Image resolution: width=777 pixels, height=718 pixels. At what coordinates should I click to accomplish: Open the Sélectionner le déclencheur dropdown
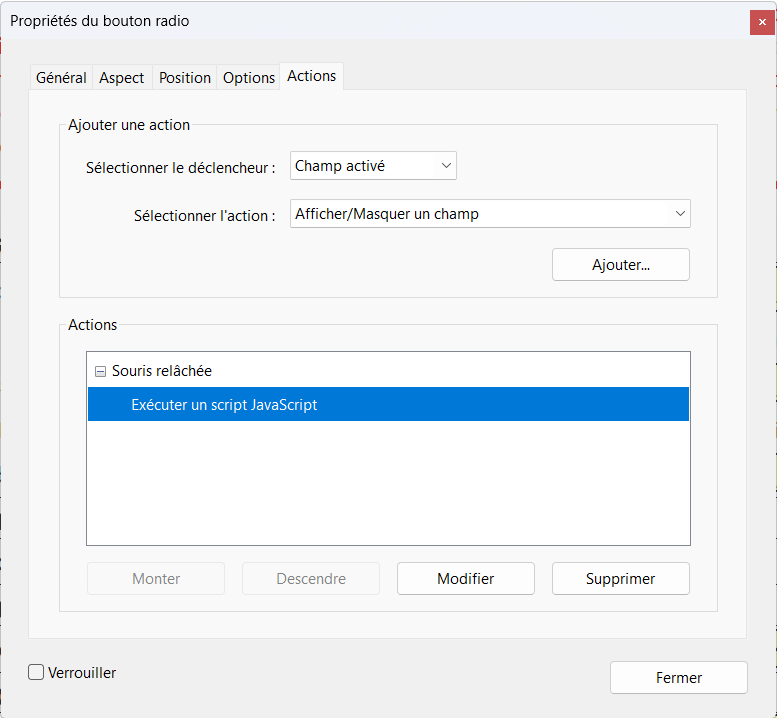[373, 166]
